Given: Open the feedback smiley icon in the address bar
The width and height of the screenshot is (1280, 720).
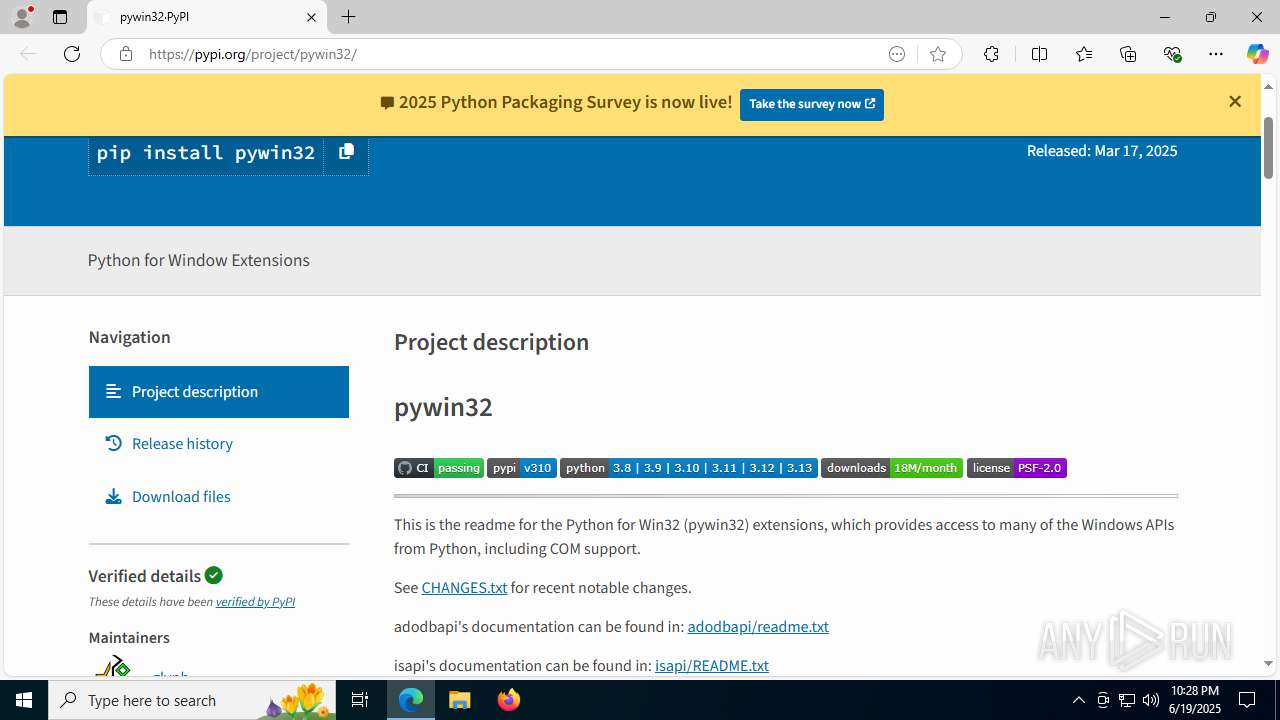Looking at the screenshot, I should coord(897,54).
